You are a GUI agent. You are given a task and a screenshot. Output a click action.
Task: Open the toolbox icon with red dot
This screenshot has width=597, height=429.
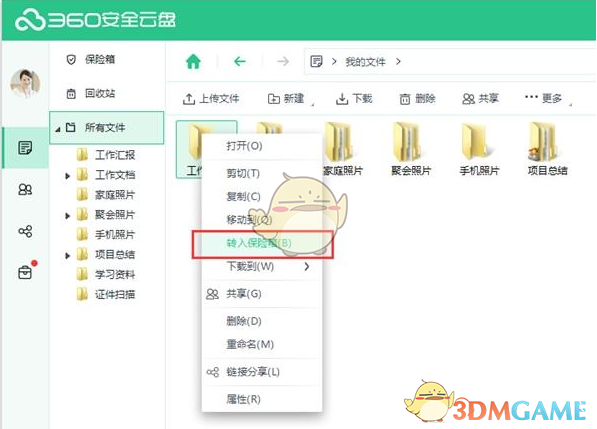tap(26, 271)
